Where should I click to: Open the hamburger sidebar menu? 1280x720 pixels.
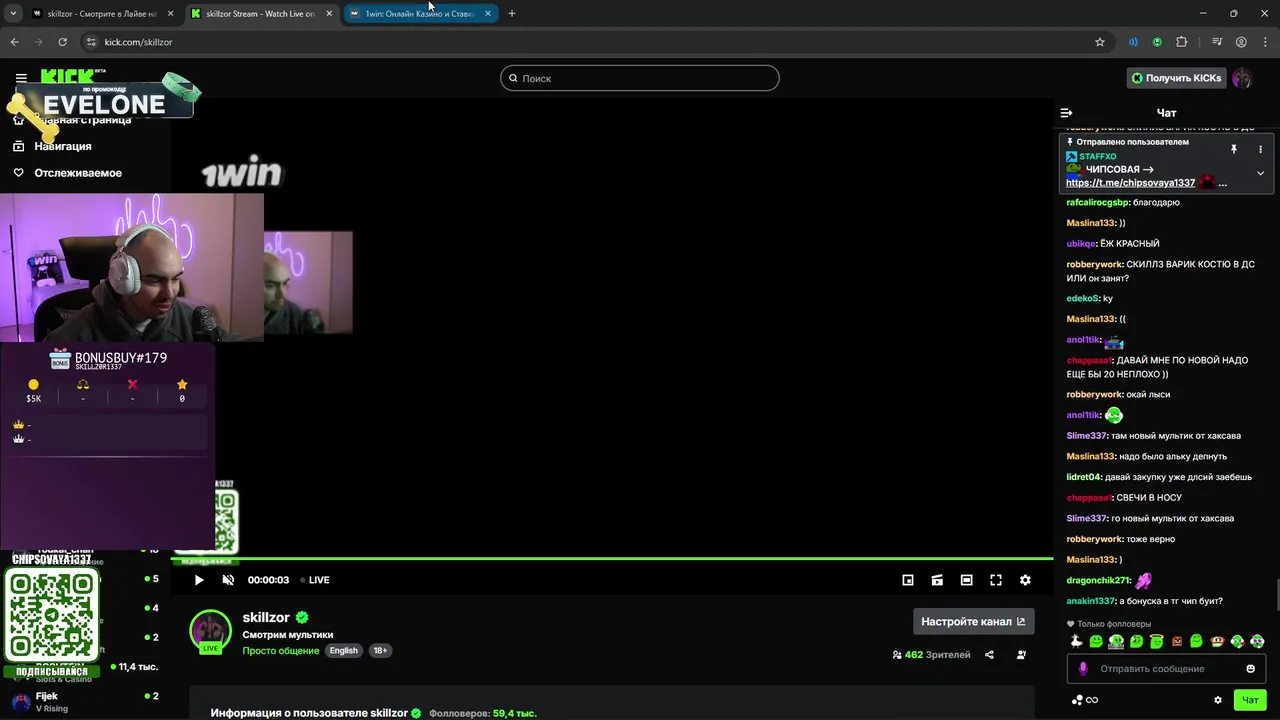21,78
